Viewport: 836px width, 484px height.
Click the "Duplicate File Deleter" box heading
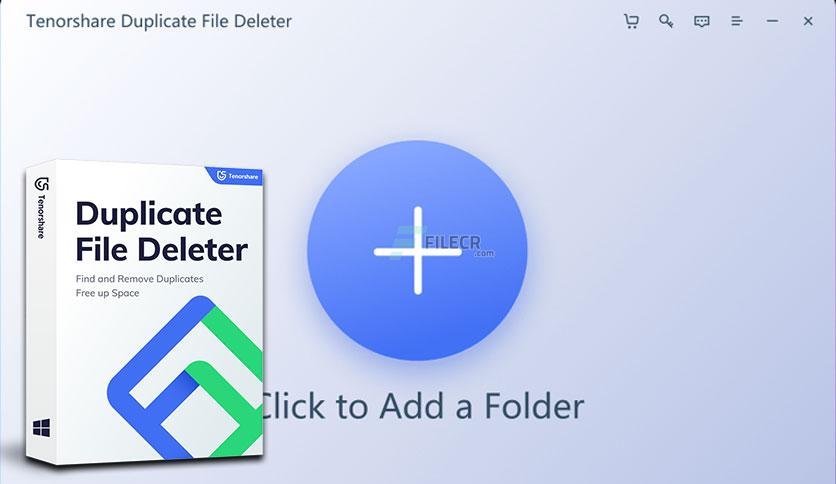162,231
